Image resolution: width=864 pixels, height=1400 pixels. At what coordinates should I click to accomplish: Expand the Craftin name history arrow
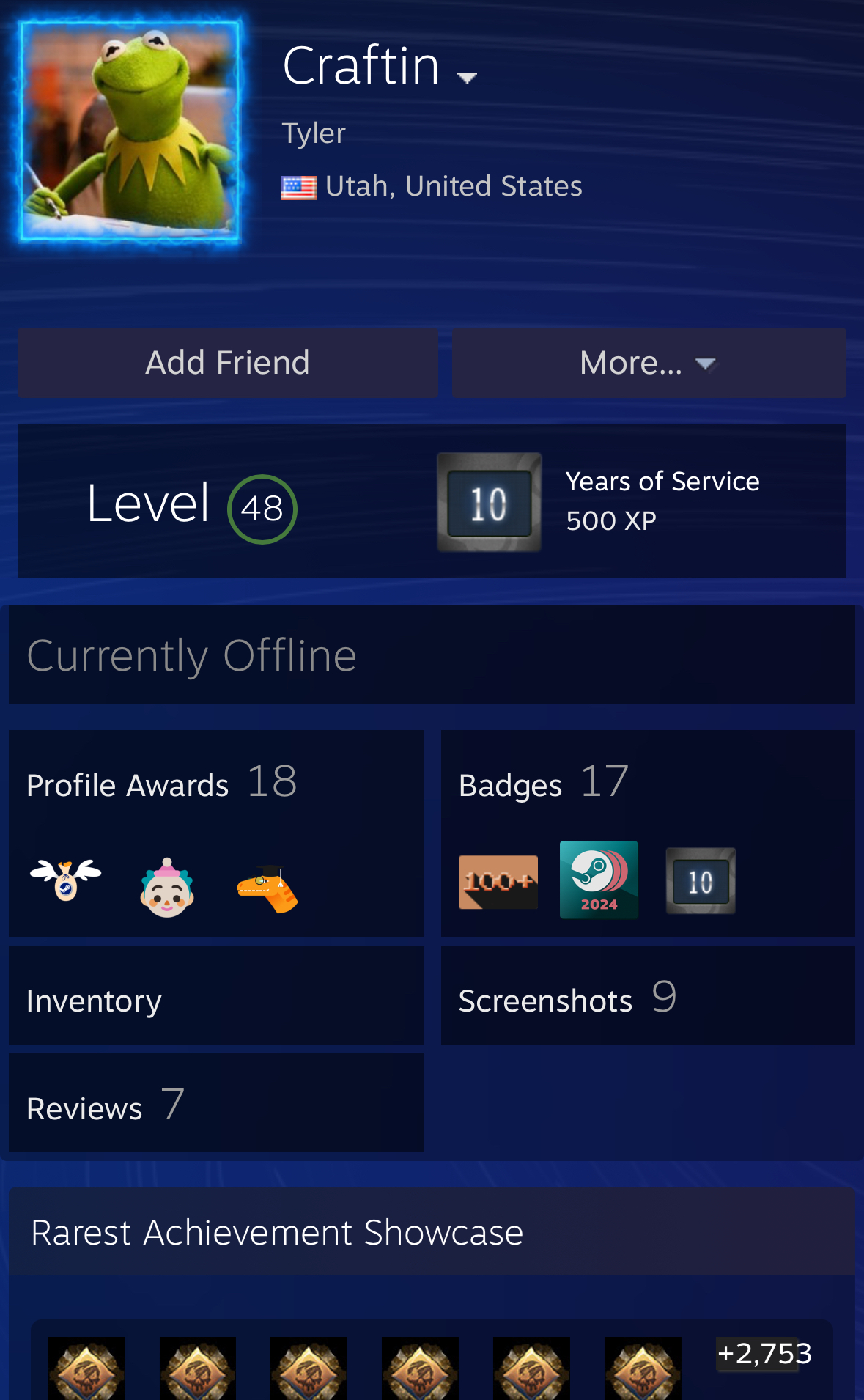(467, 77)
